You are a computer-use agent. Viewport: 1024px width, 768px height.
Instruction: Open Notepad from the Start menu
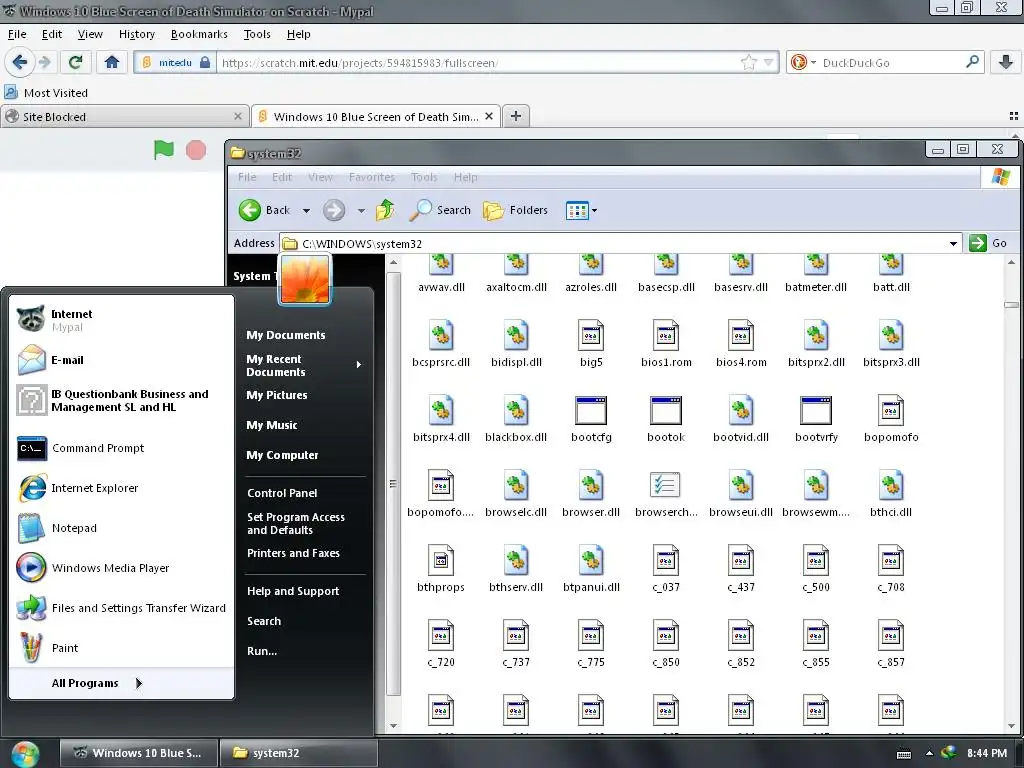121,528
